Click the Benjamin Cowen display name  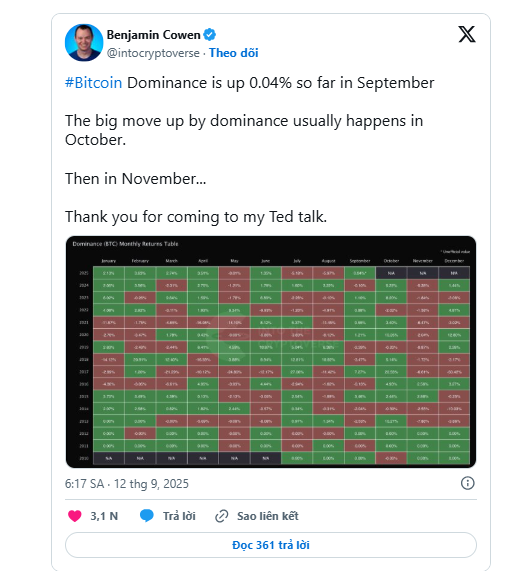153,35
